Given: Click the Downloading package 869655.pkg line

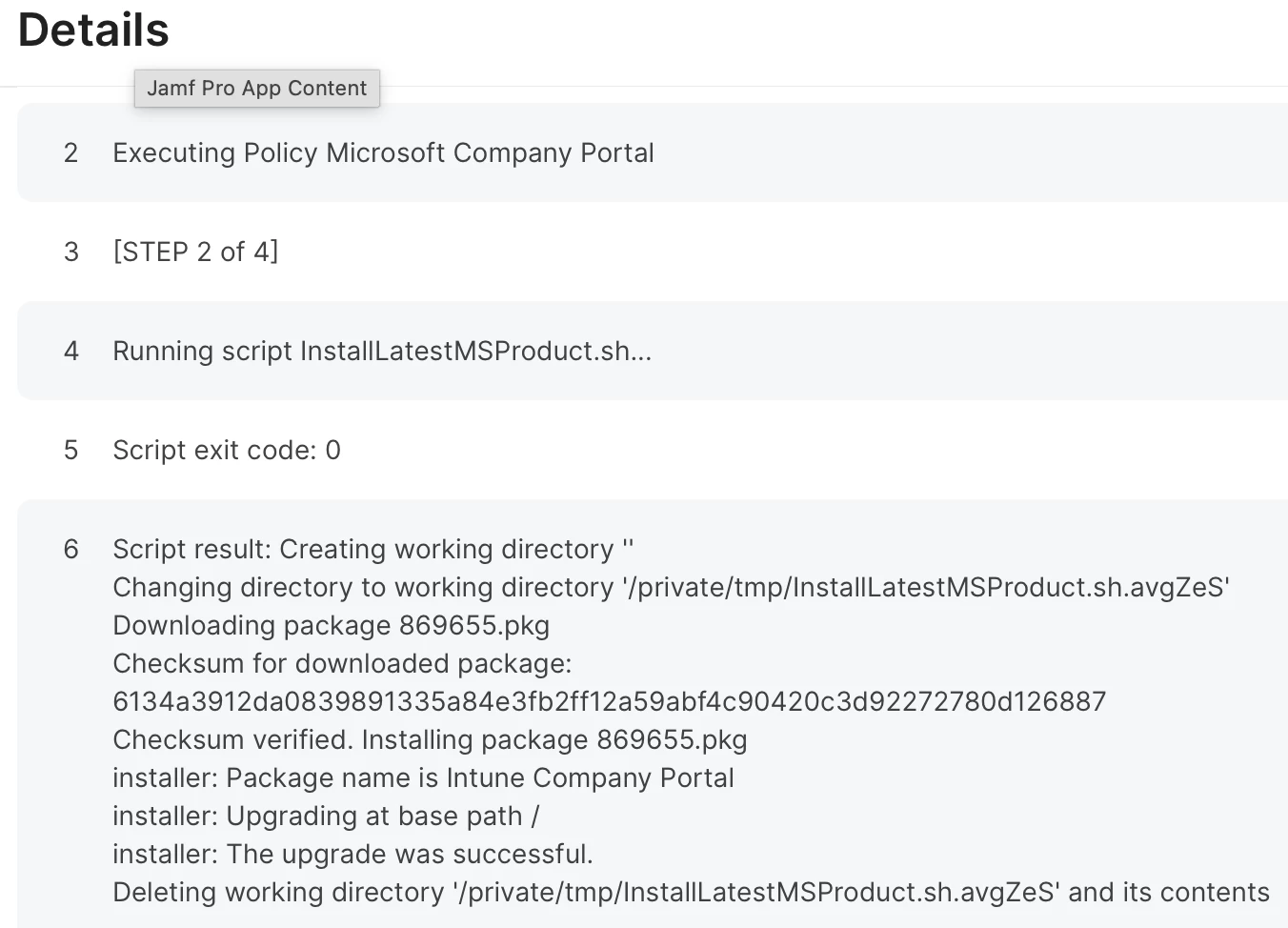Looking at the screenshot, I should click(331, 626).
